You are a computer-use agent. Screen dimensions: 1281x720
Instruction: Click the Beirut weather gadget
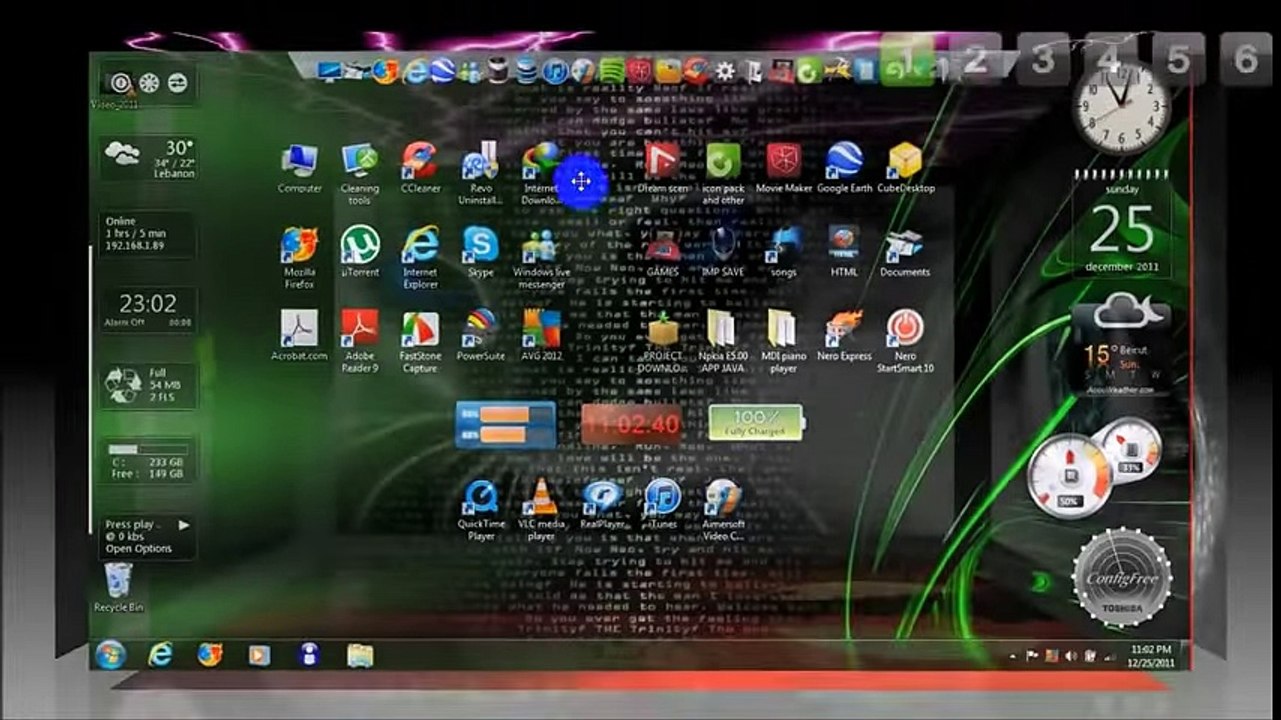[x=1120, y=345]
